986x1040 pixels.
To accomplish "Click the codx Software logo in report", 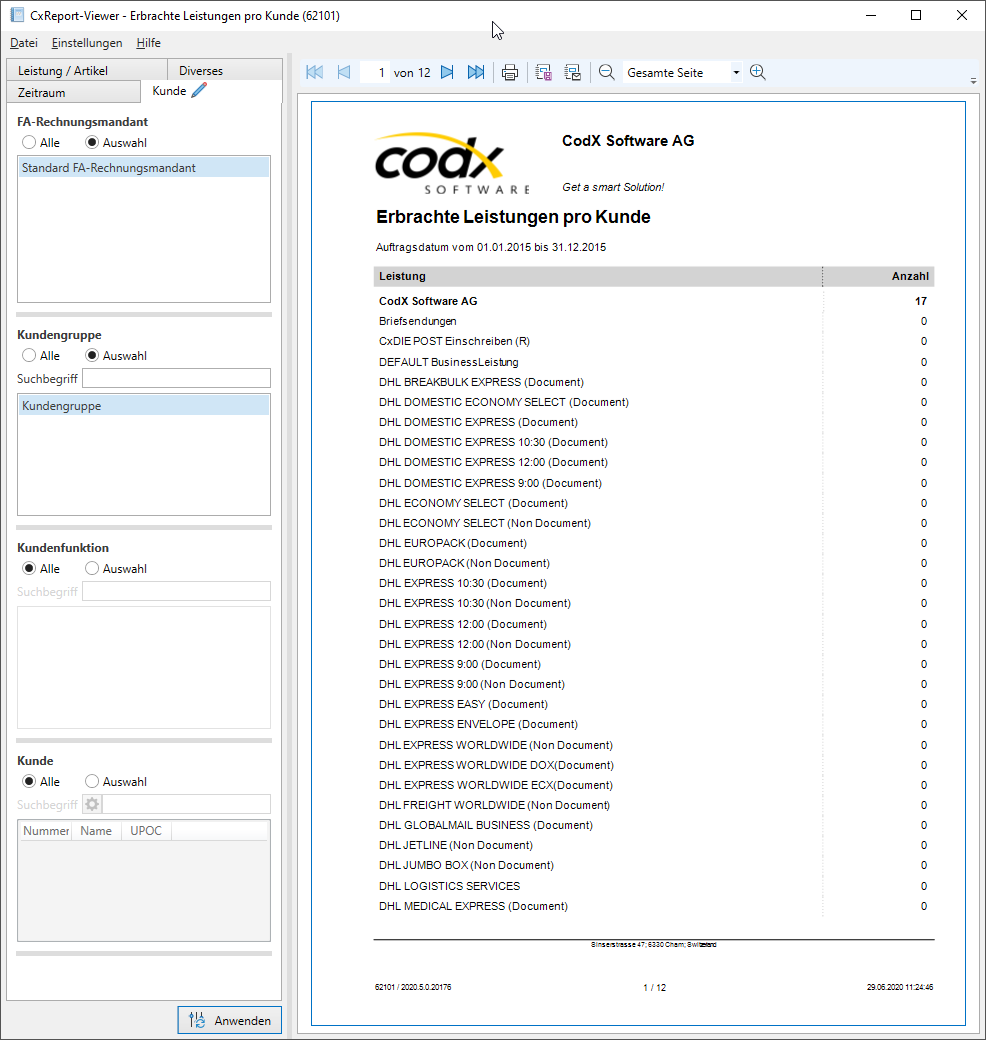I will 453,163.
